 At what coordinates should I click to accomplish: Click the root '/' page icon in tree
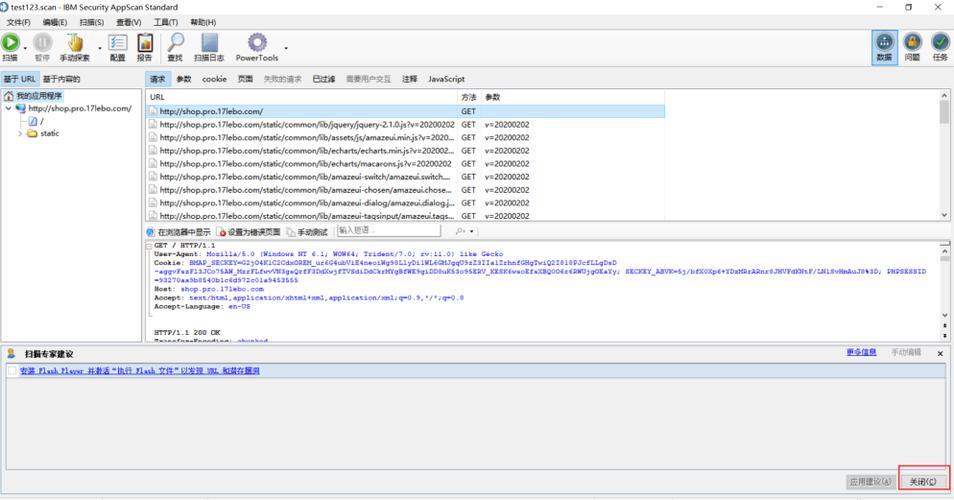tap(33, 121)
